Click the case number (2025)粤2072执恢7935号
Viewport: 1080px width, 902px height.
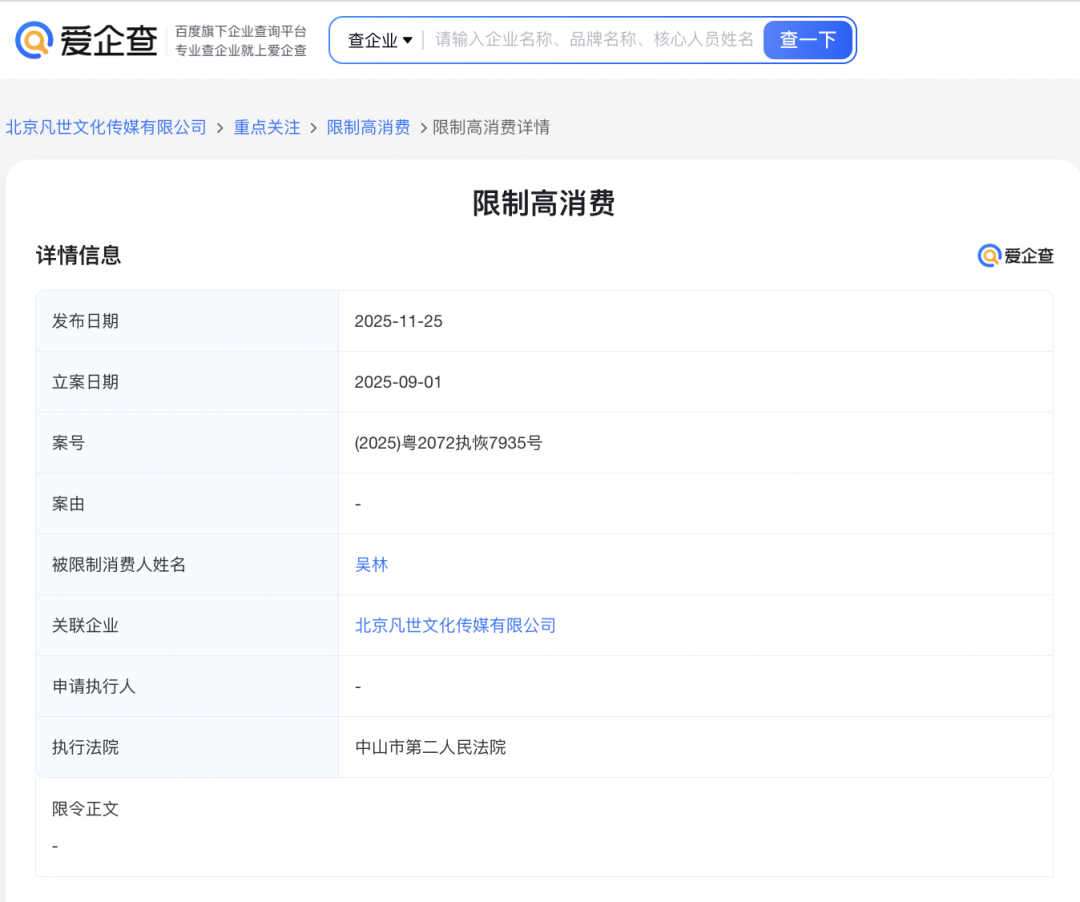coord(448,442)
